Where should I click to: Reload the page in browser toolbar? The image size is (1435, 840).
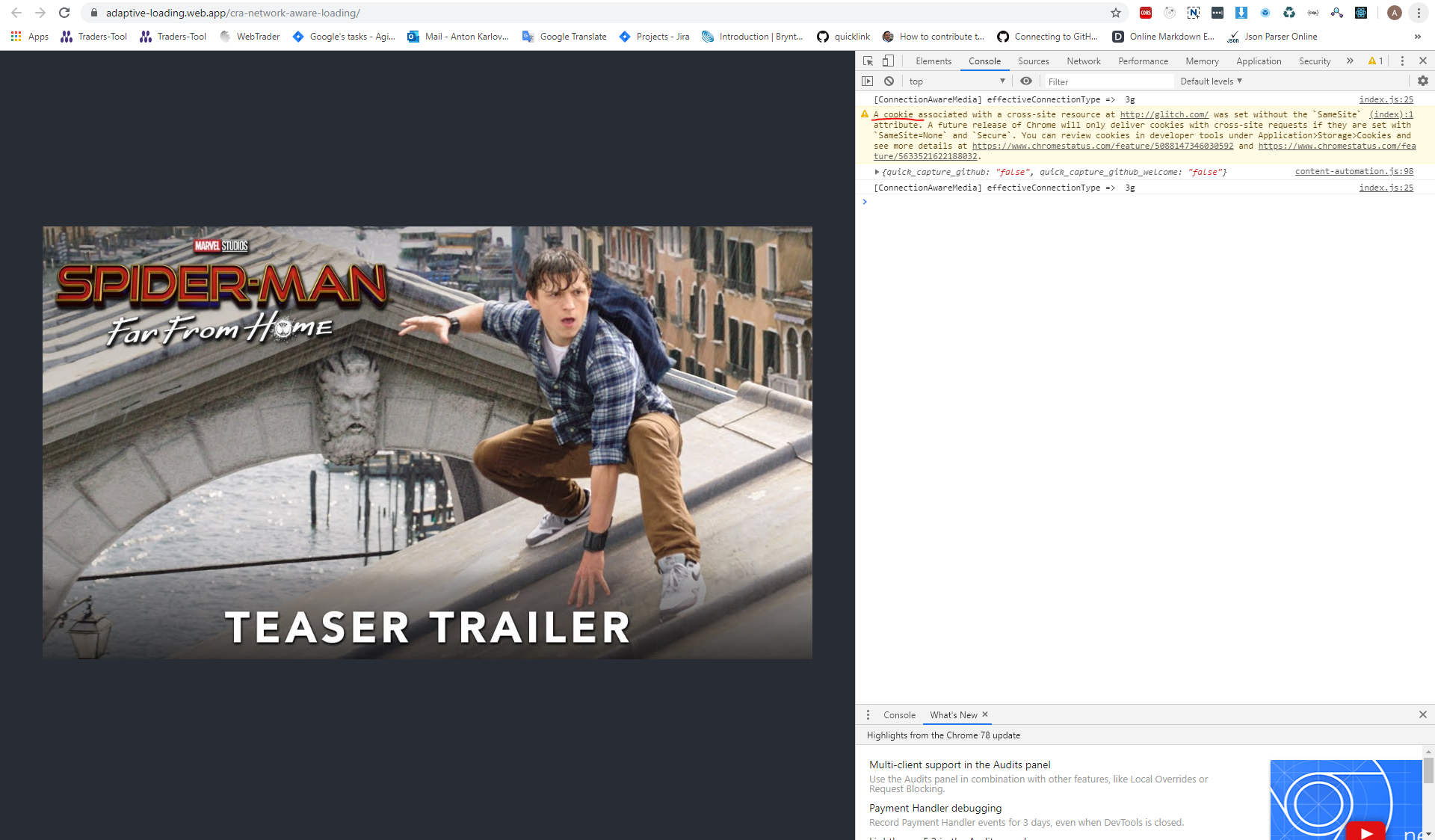pyautogui.click(x=64, y=13)
